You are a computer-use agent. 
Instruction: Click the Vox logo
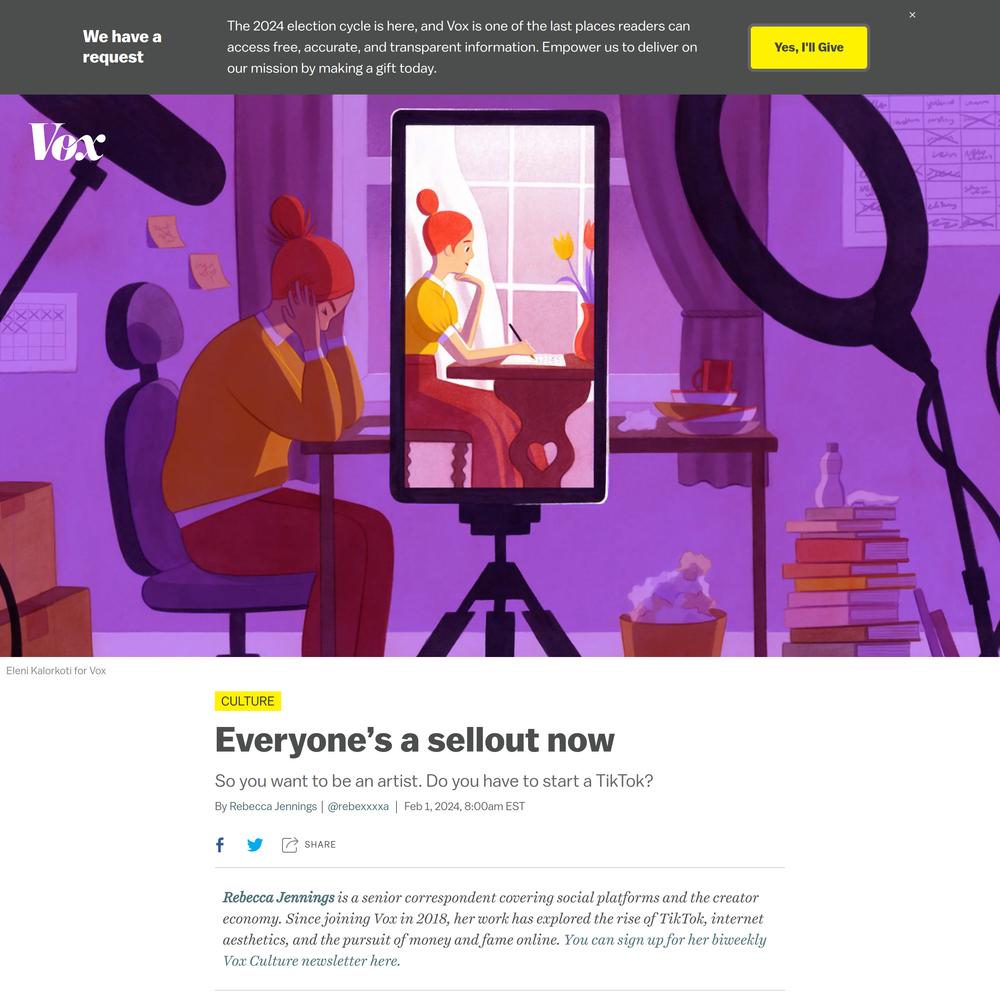tap(67, 142)
